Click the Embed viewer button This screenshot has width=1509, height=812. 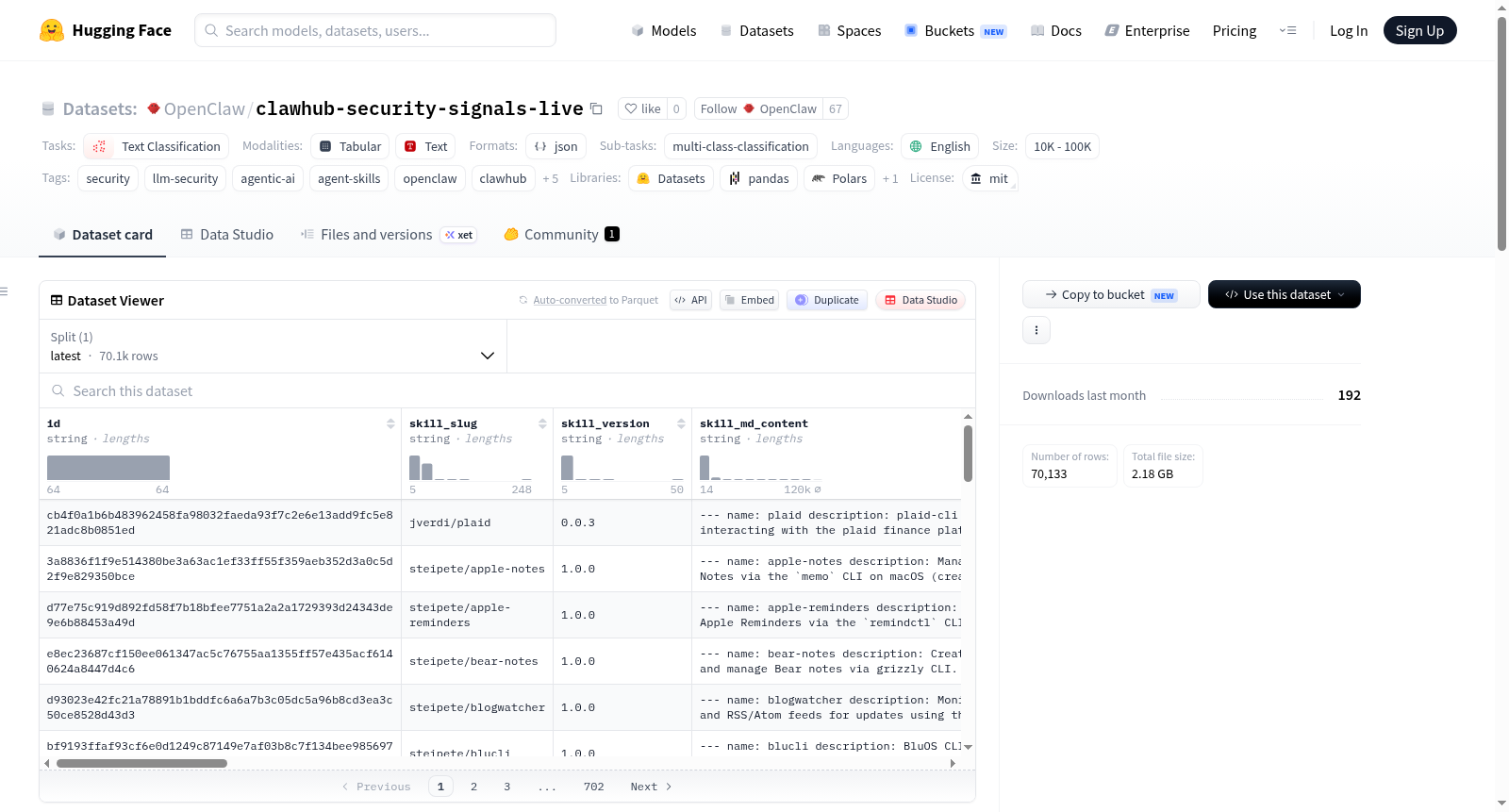tap(749, 300)
